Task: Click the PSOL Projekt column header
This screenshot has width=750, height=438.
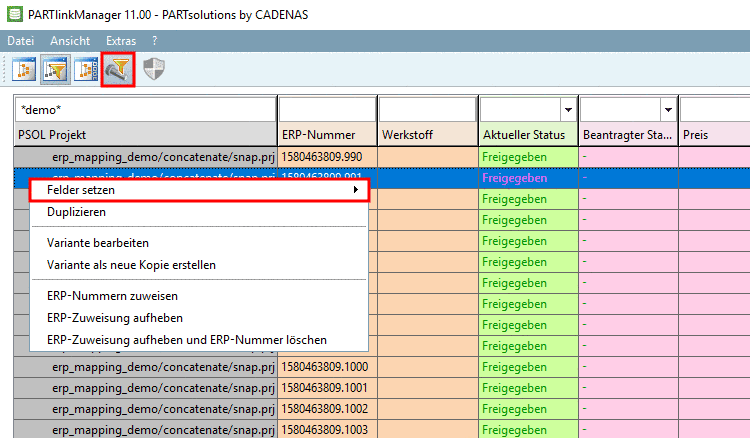Action: [145, 135]
